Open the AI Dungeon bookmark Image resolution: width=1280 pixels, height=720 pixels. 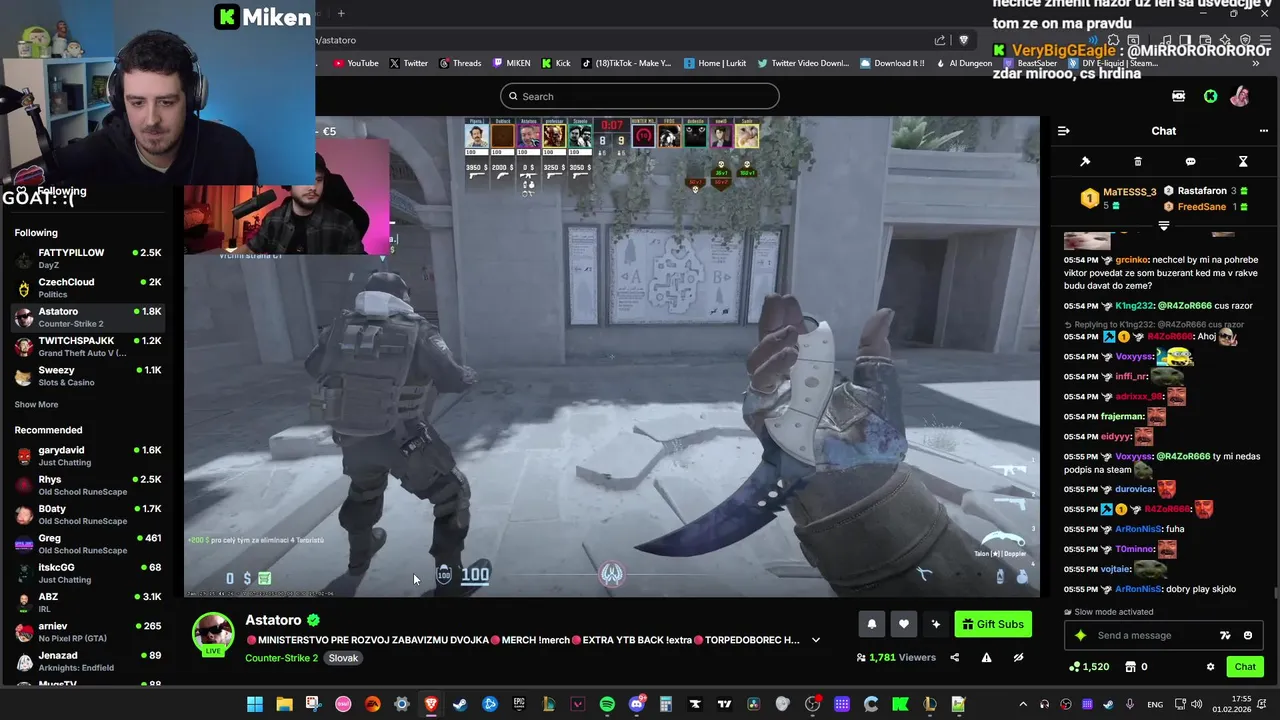coord(962,63)
